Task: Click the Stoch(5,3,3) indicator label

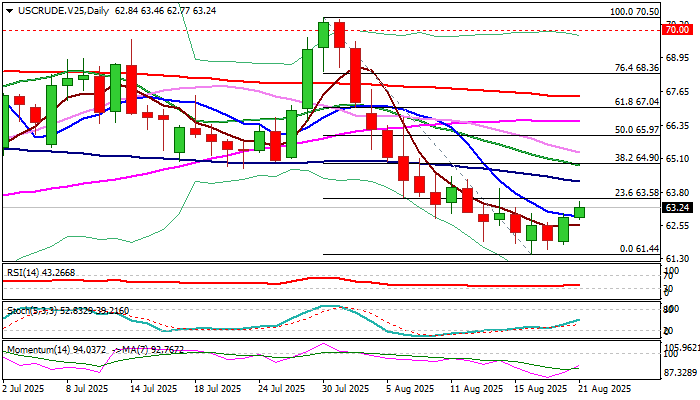Action: (x=68, y=310)
